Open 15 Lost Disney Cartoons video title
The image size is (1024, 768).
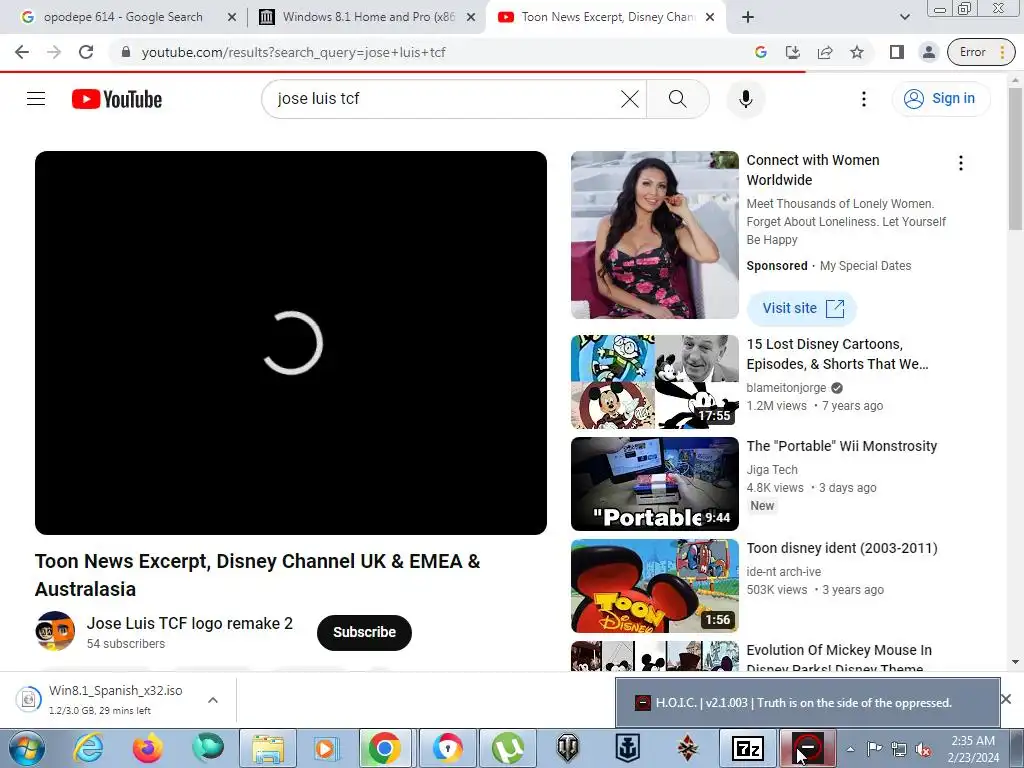coord(837,354)
